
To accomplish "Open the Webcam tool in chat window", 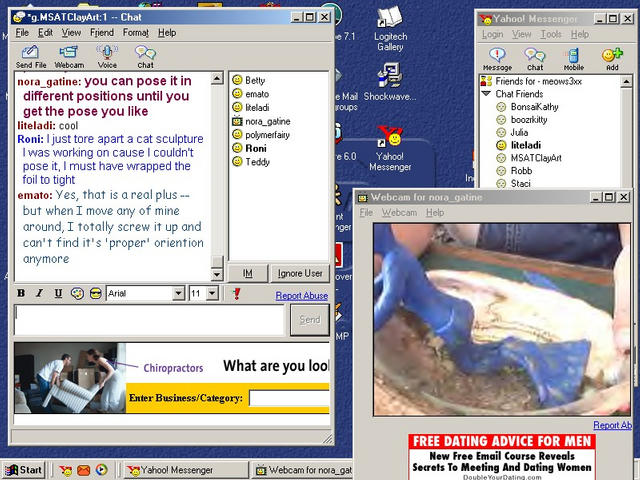I will pos(69,57).
